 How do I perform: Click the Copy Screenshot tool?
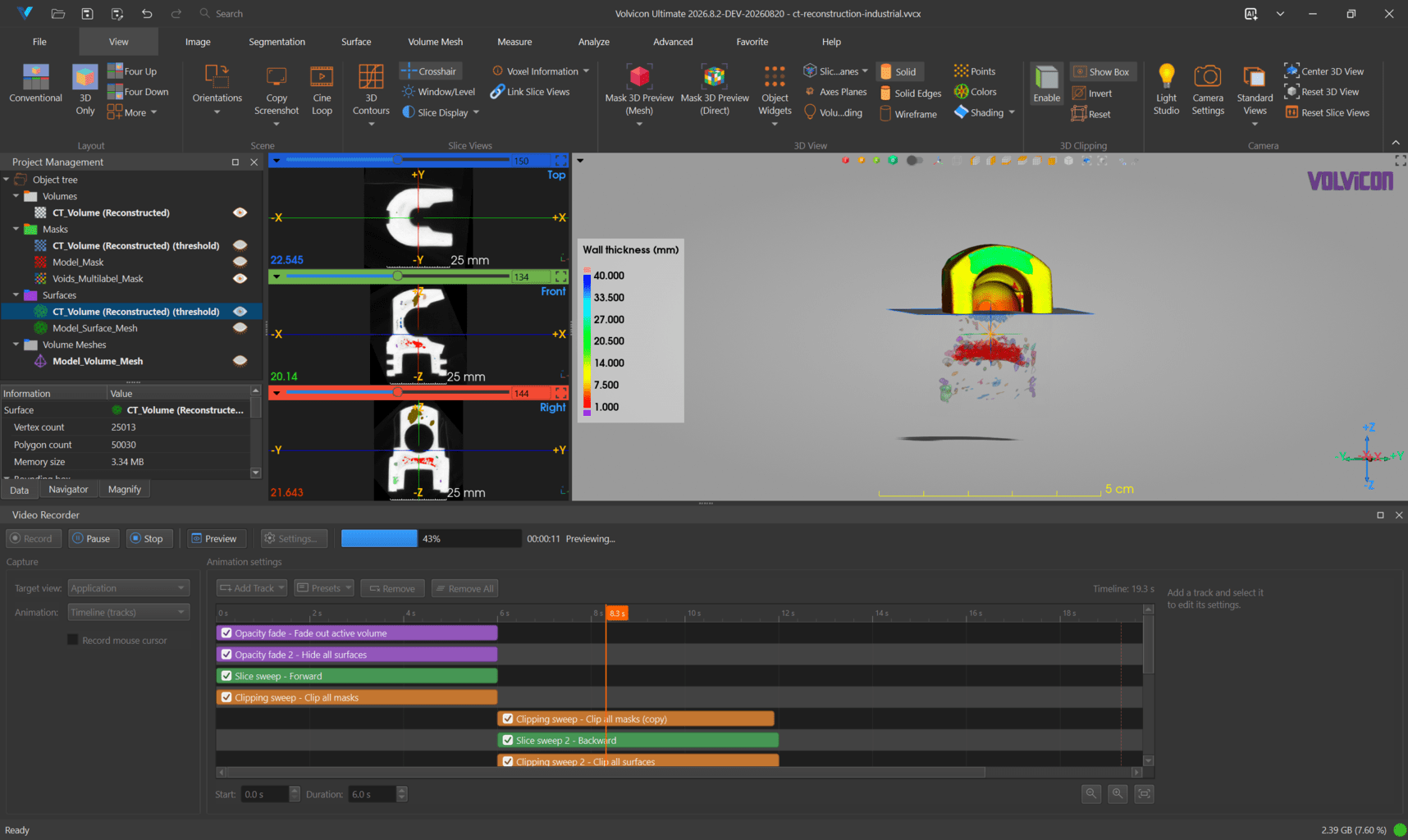277,90
